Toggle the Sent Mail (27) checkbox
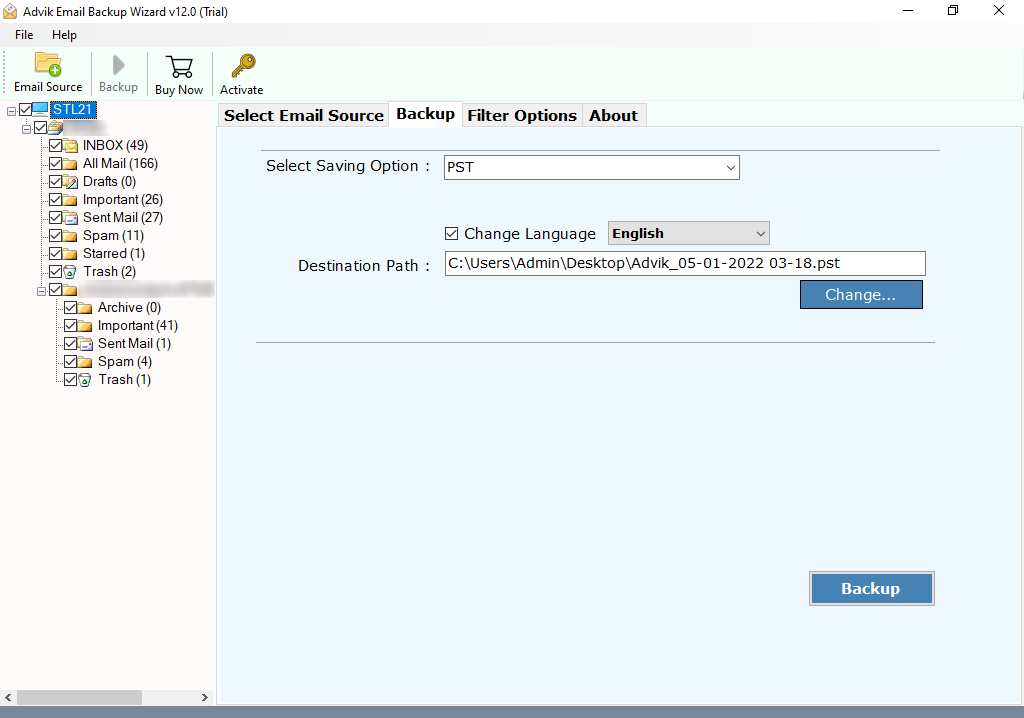Screen dimensions: 1024x718 click(56, 217)
